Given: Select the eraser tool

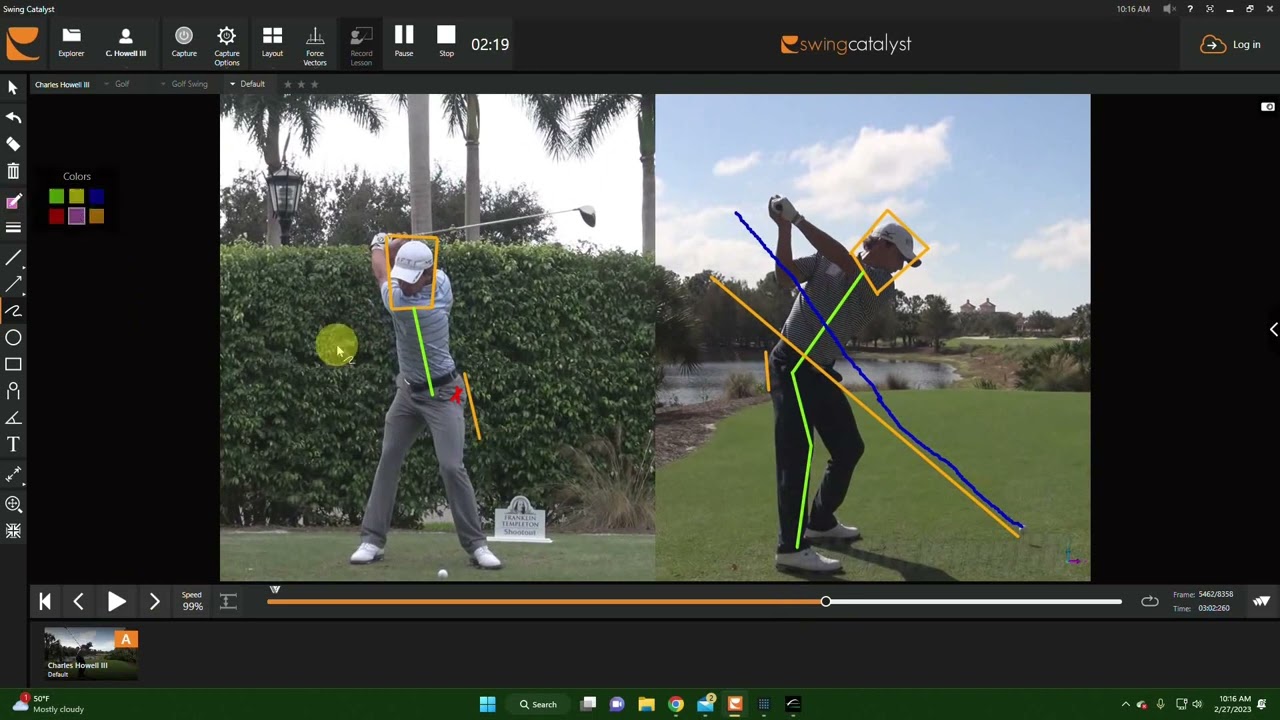Looking at the screenshot, I should tap(13, 144).
